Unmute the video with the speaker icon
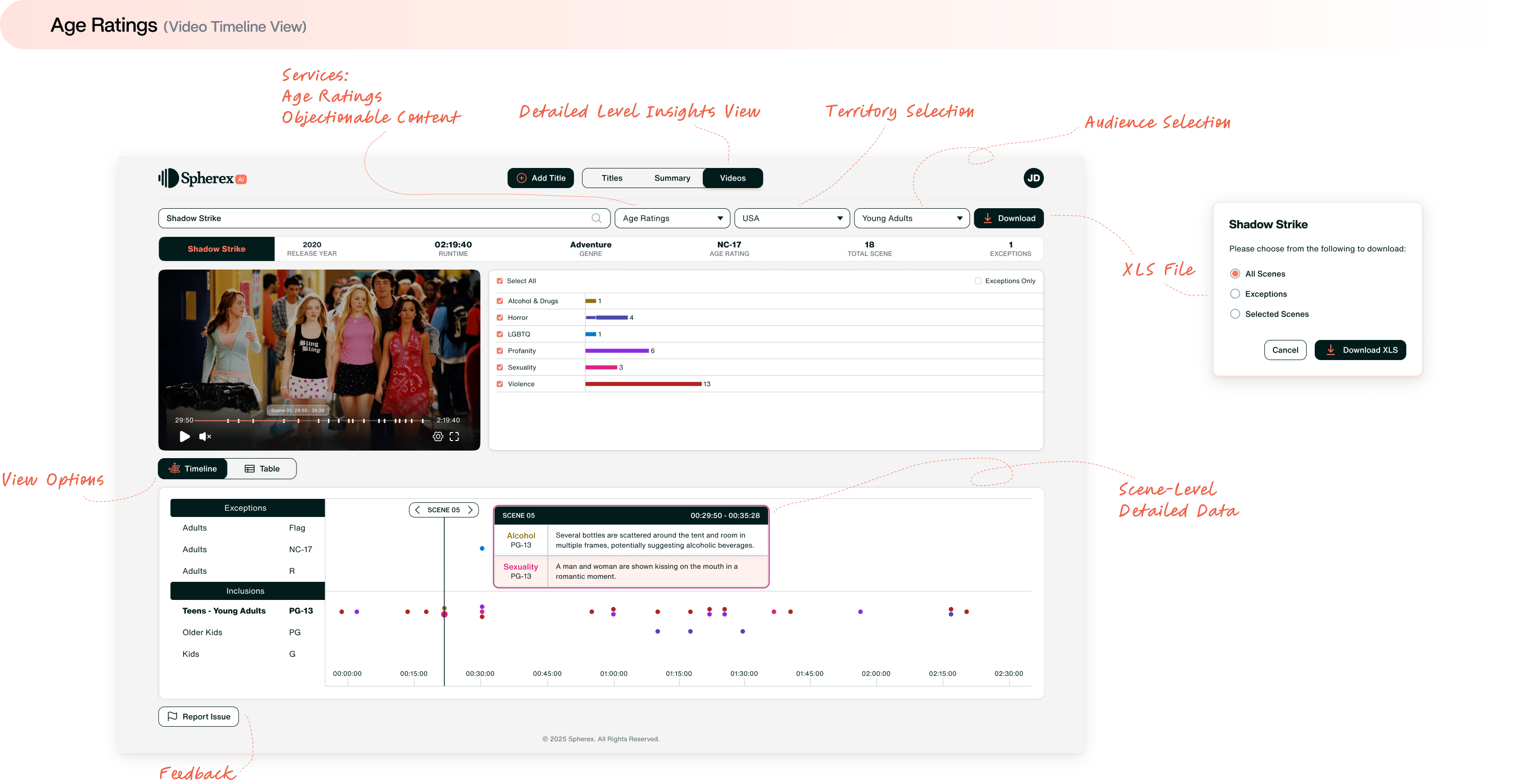The height and width of the screenshot is (784, 1518). pos(204,437)
